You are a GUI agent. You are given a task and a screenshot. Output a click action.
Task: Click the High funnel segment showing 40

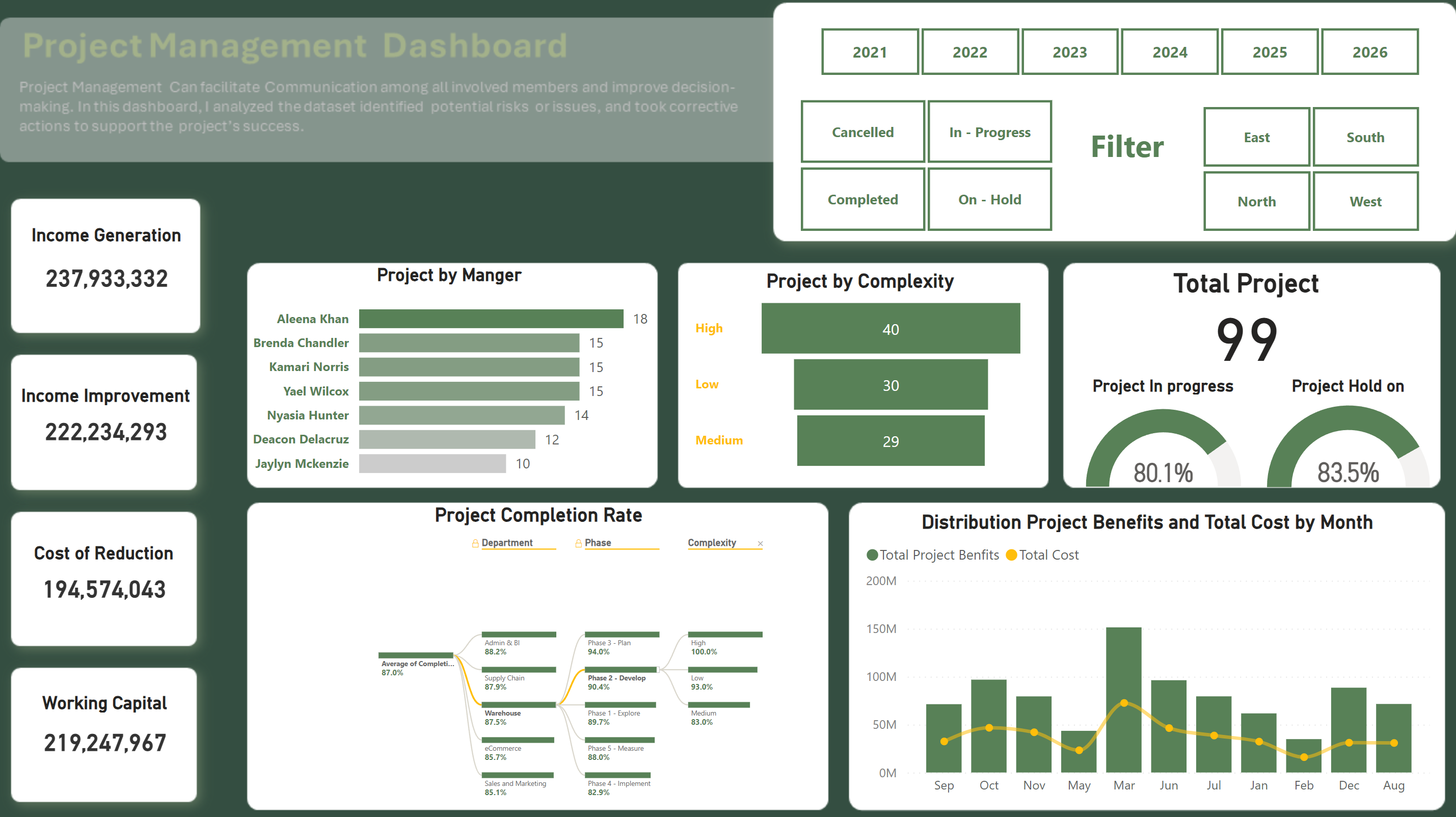[890, 329]
